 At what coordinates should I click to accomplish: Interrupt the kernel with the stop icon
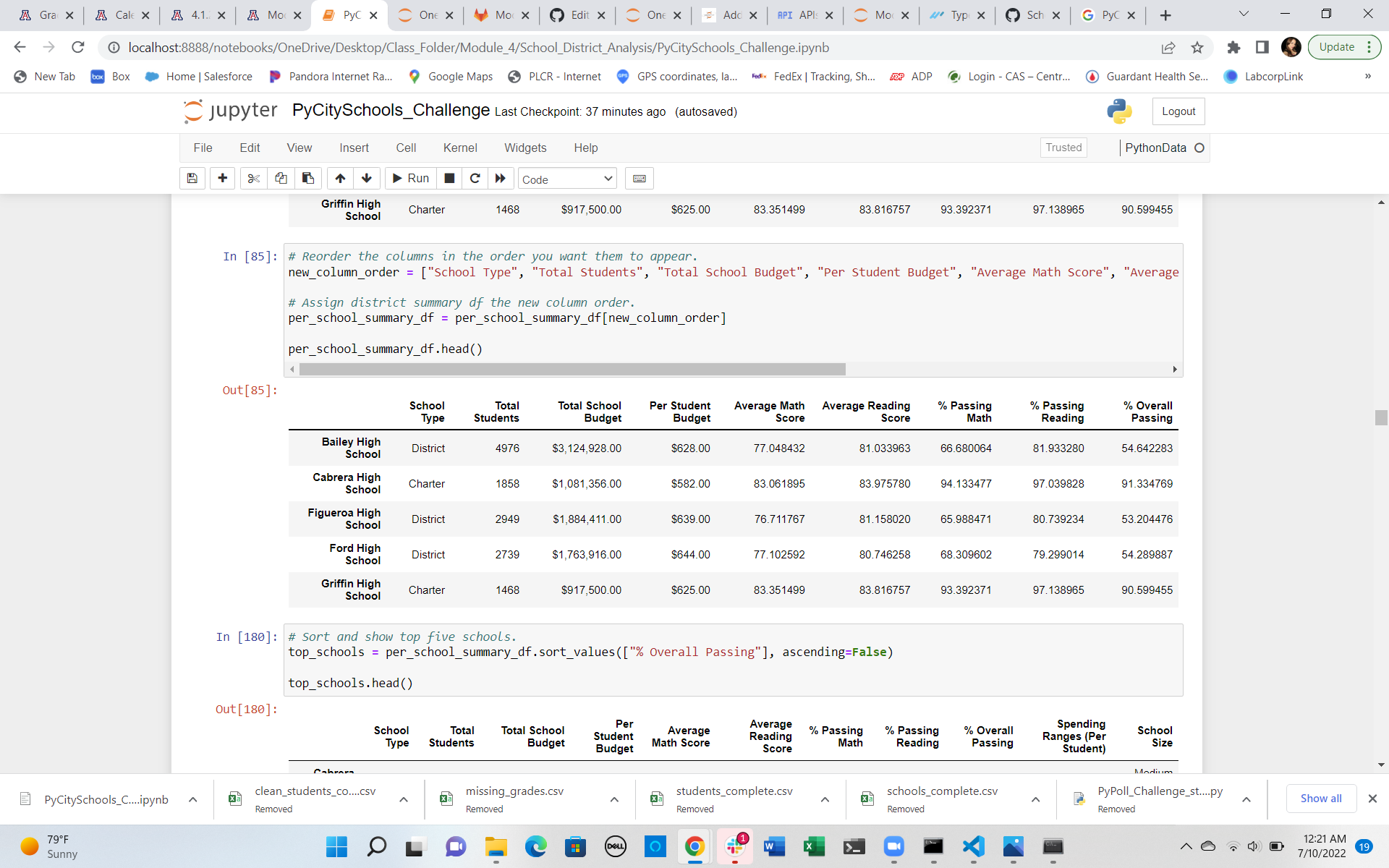[449, 178]
